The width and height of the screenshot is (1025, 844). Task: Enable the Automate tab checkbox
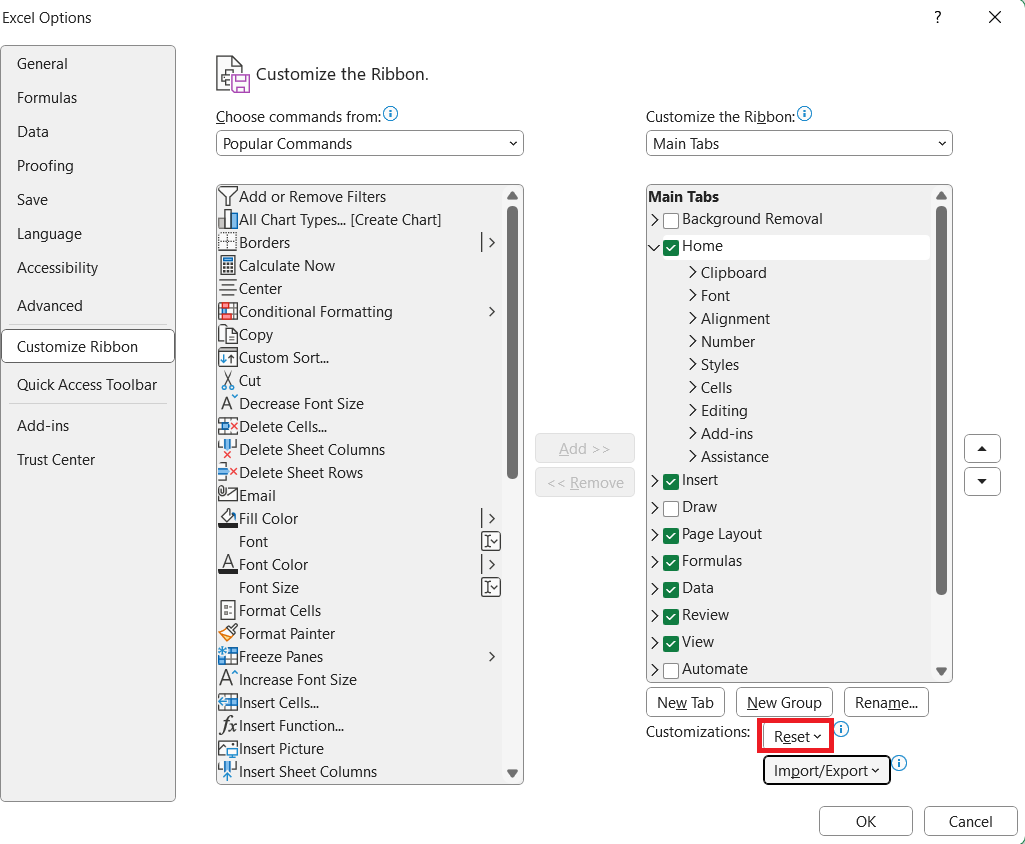click(x=671, y=671)
